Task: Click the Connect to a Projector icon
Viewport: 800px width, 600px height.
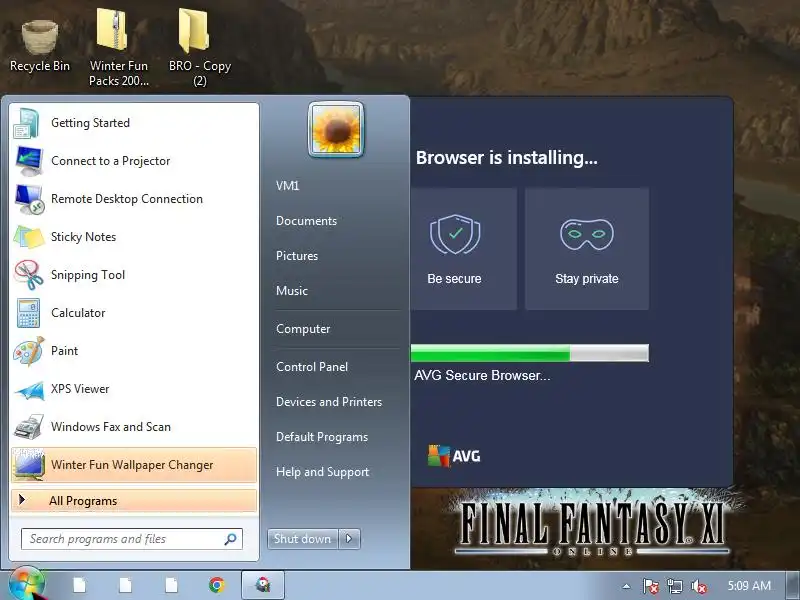Action: tap(28, 161)
